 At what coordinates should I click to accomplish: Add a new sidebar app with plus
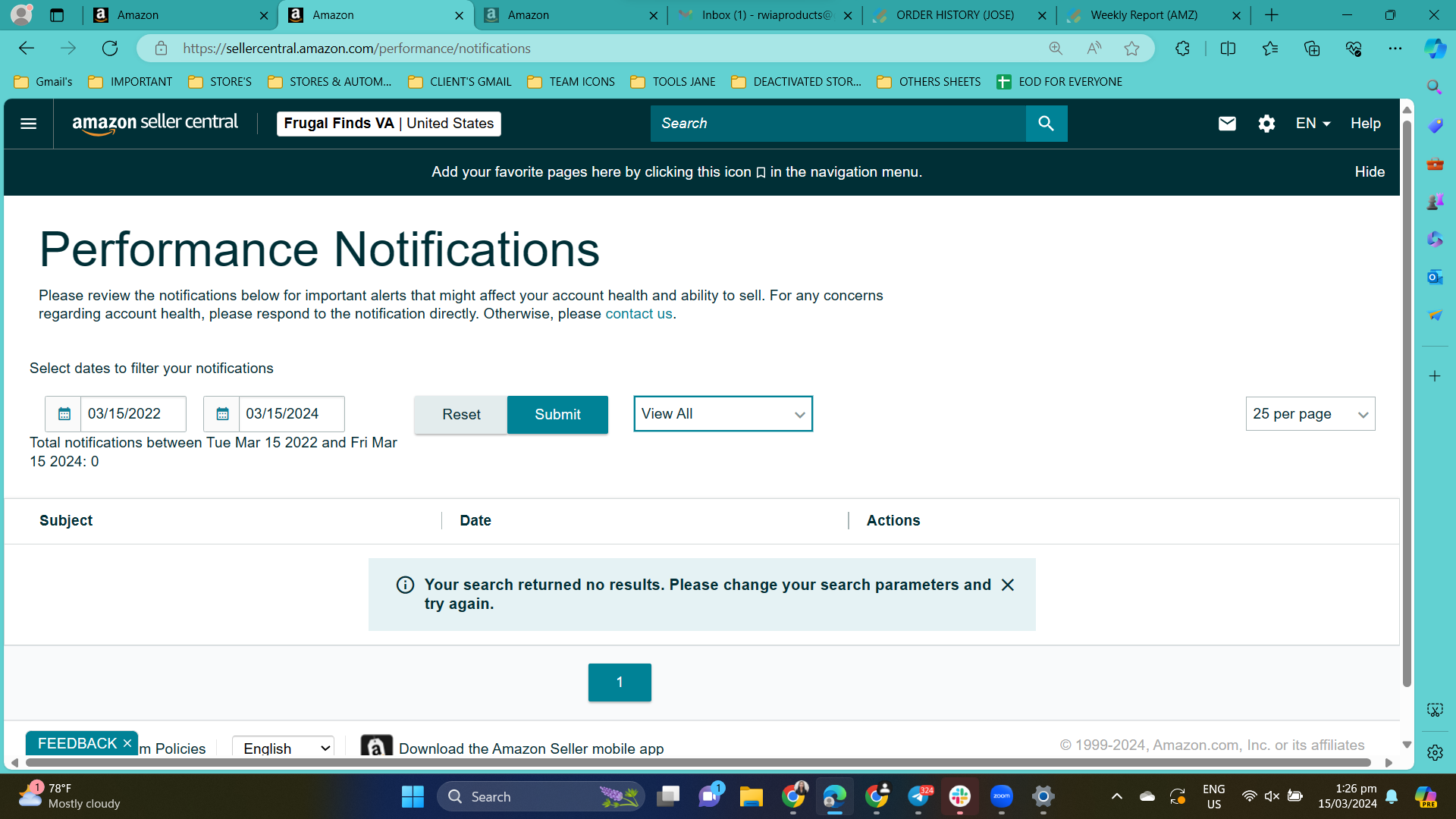click(1435, 376)
